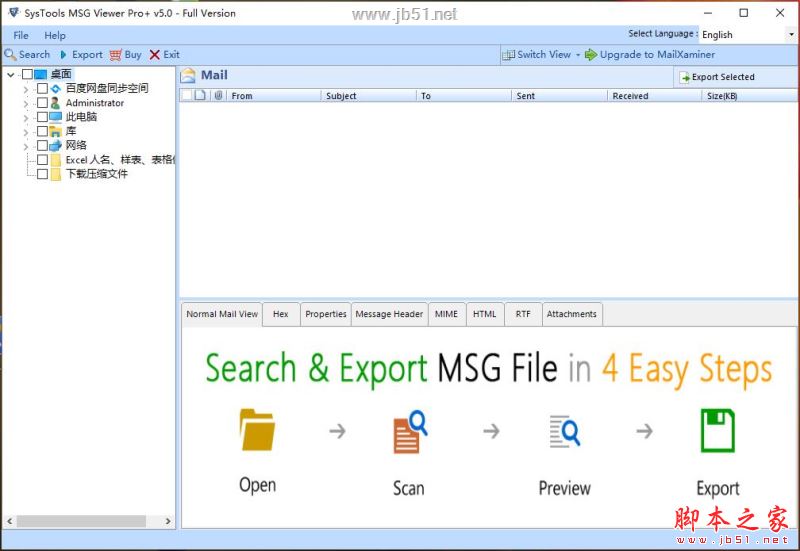Screen dimensions: 800x551
Task: Click the green Upgrade to MailXaminer arrow icon
Action: [591, 55]
